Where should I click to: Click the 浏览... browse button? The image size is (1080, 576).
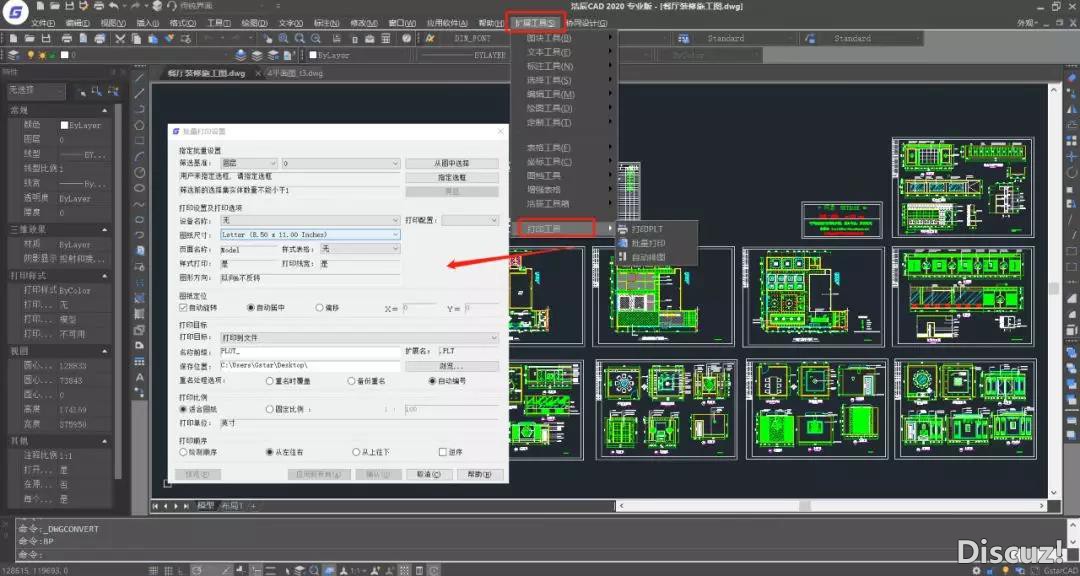[x=451, y=366]
